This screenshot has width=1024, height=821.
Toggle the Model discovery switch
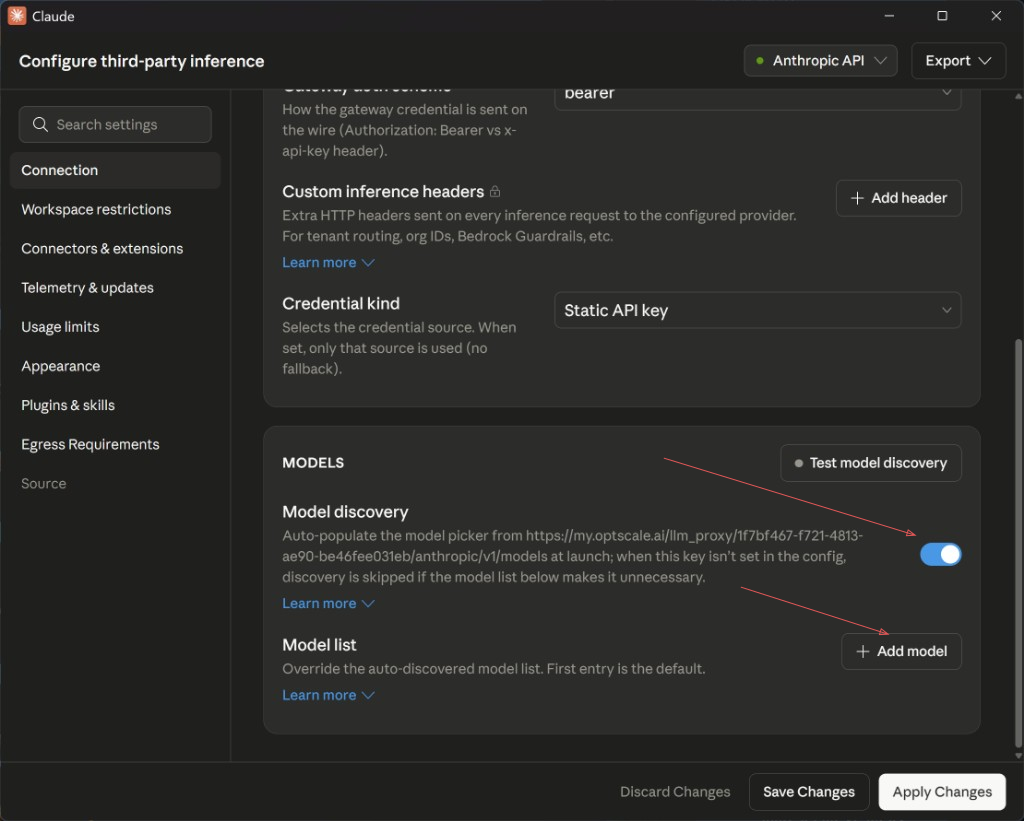940,555
